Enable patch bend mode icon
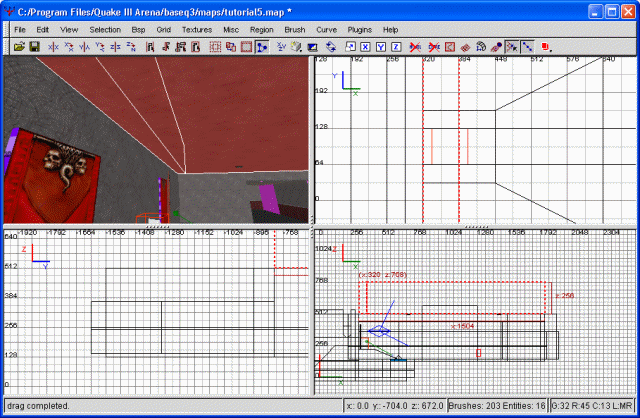 (x=481, y=47)
